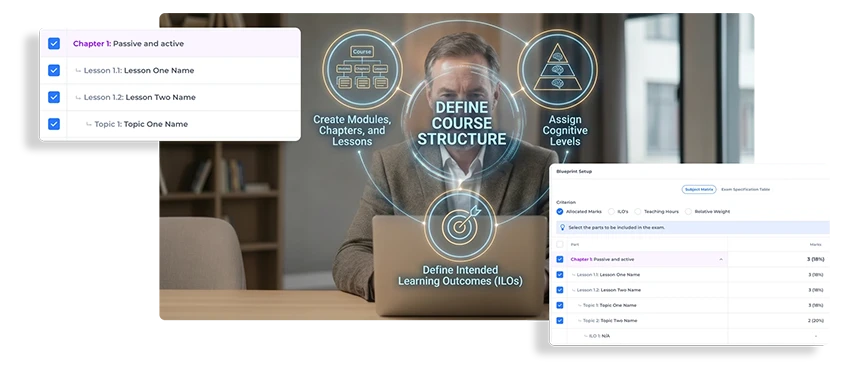Click the DEFINE COURSE STRUCTURE heading
The image size is (850, 371).
pos(461,123)
